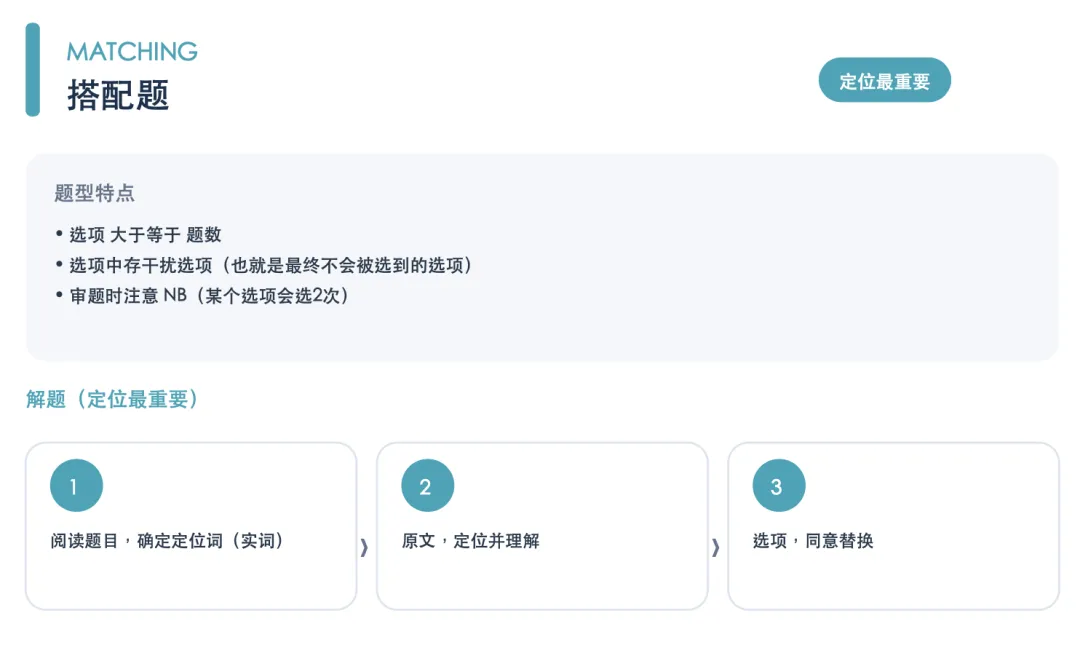Select the bullet 审题时注意 NB
This screenshot has height=645, width=1080.
coord(202,296)
